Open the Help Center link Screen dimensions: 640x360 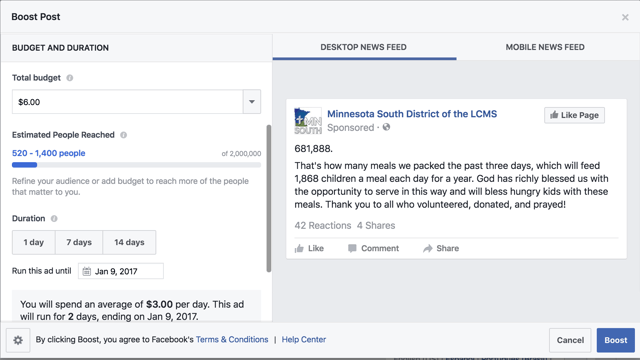[x=304, y=340]
